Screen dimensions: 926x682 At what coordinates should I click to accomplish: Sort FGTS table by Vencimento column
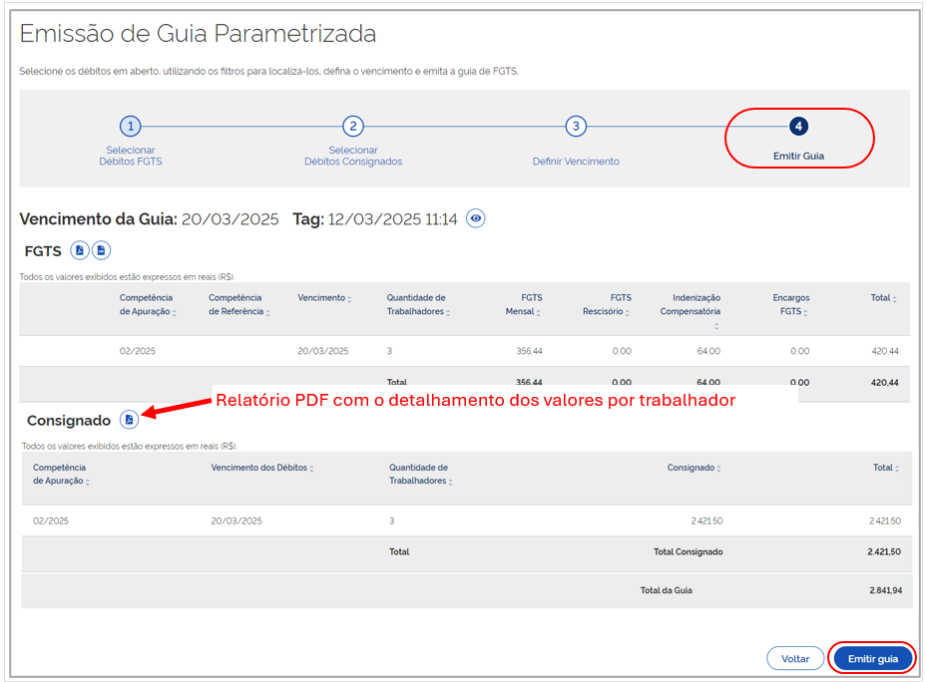pyautogui.click(x=324, y=298)
